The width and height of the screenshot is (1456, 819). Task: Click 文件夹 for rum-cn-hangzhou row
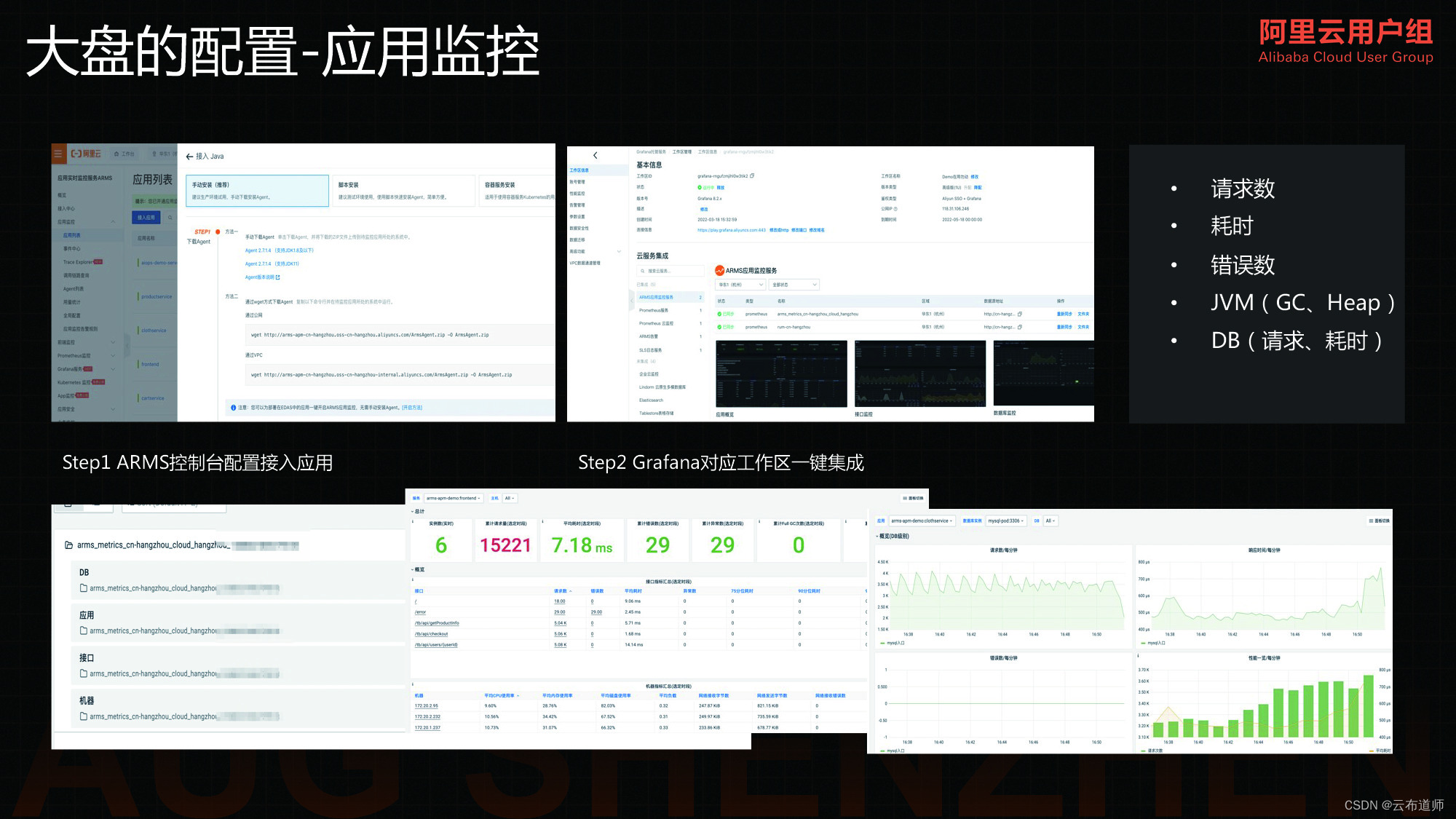(x=1083, y=328)
